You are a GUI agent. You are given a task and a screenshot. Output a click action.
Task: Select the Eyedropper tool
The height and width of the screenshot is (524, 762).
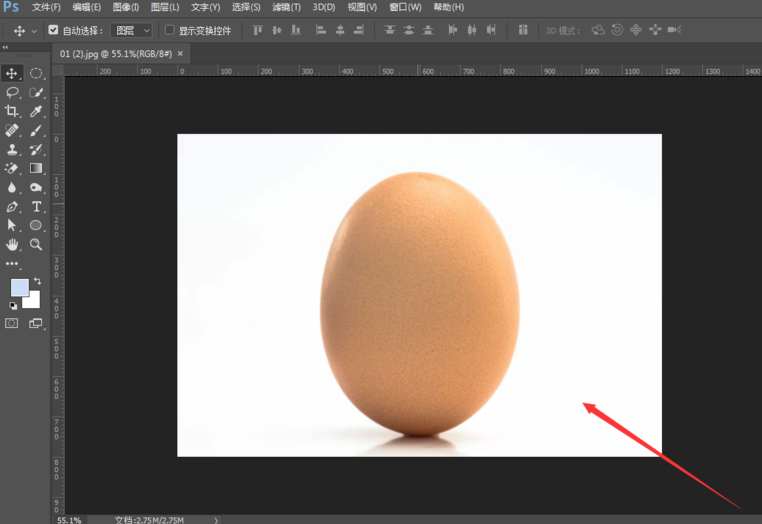[36, 111]
